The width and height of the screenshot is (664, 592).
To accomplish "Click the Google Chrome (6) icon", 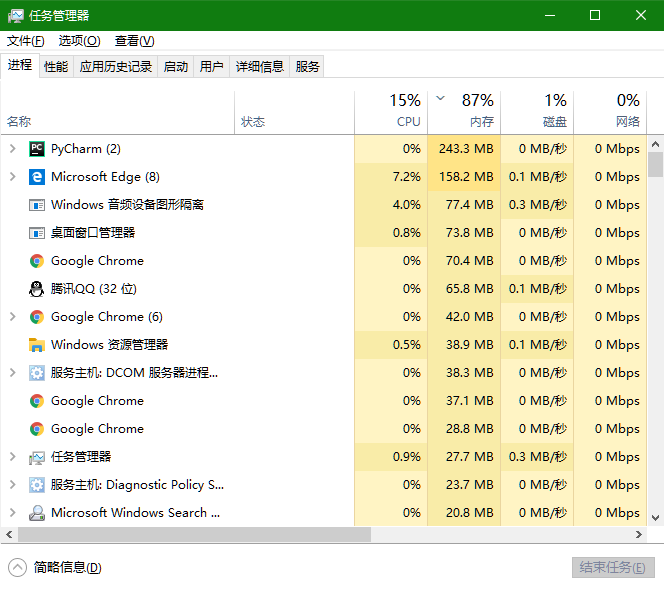I will coord(37,317).
